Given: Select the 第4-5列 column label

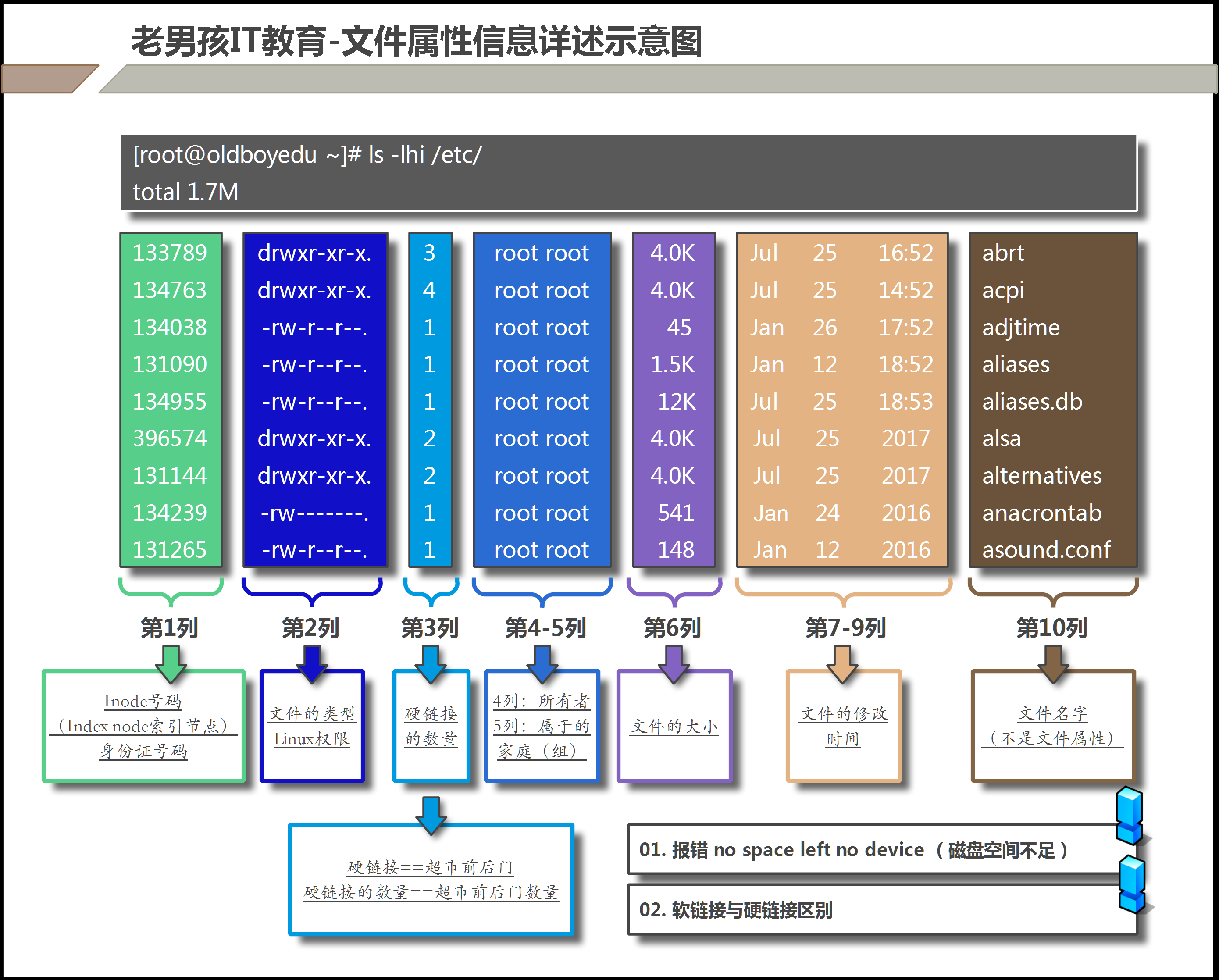Looking at the screenshot, I should [x=545, y=628].
